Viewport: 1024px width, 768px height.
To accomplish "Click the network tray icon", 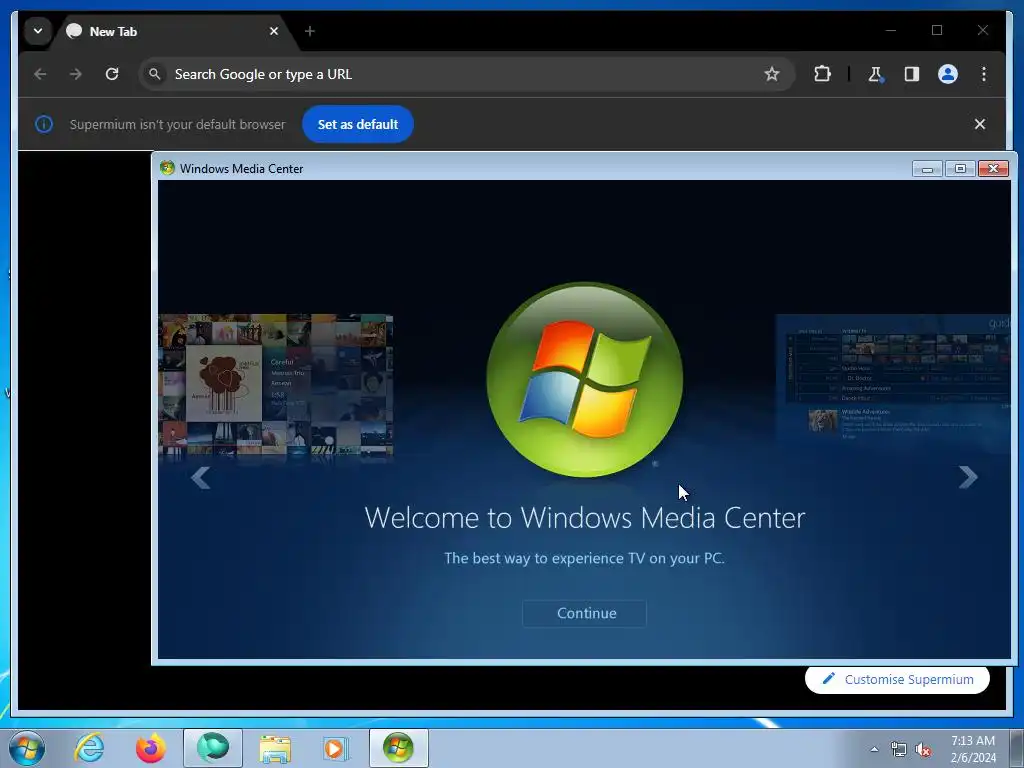I will click(x=899, y=749).
